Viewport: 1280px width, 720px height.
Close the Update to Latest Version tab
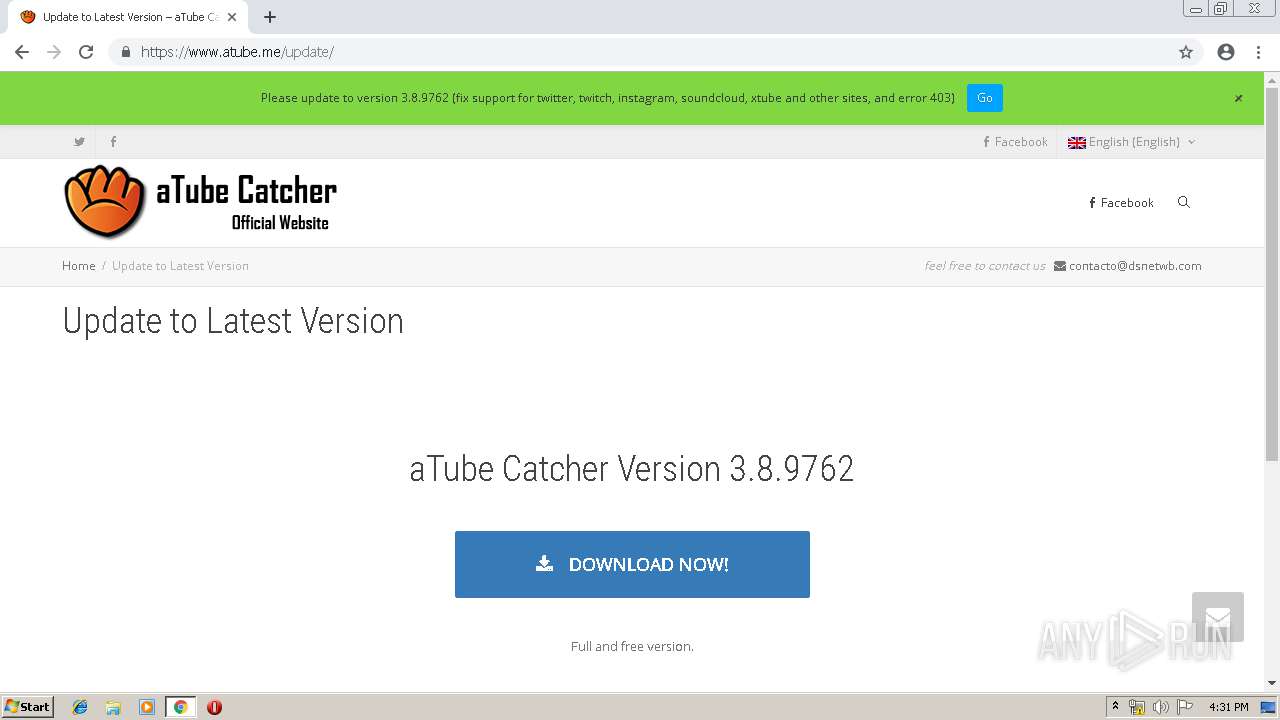232,17
